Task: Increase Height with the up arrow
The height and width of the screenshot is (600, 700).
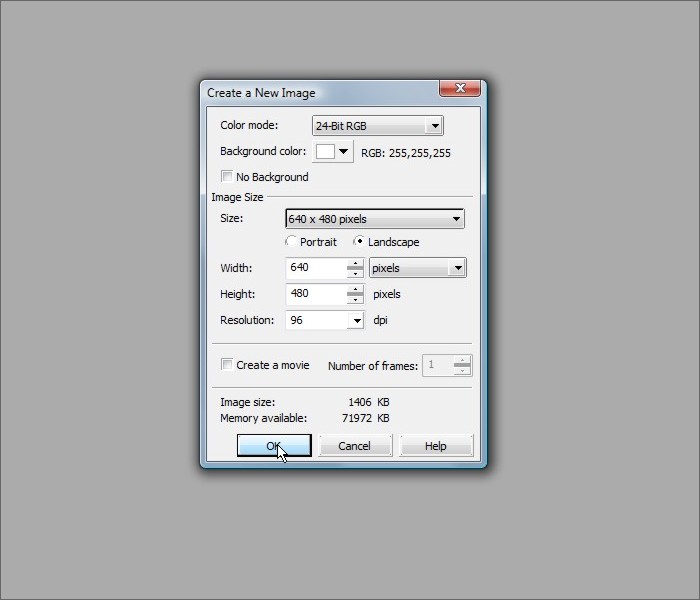Action: click(355, 290)
